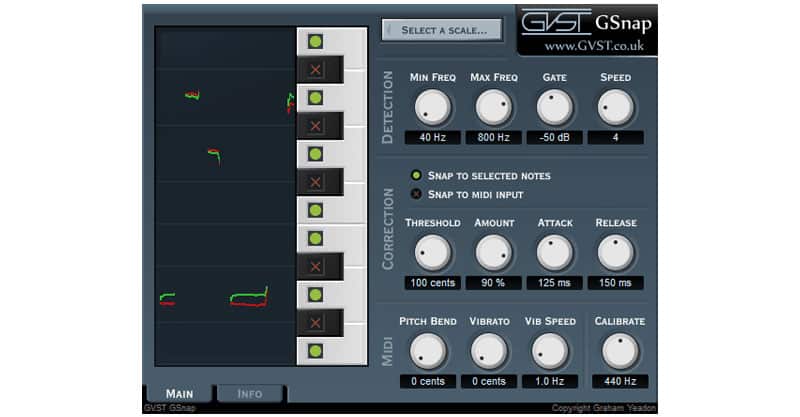The image size is (800, 417).
Task: Toggle green dot on second white key from bottom
Action: 315,295
